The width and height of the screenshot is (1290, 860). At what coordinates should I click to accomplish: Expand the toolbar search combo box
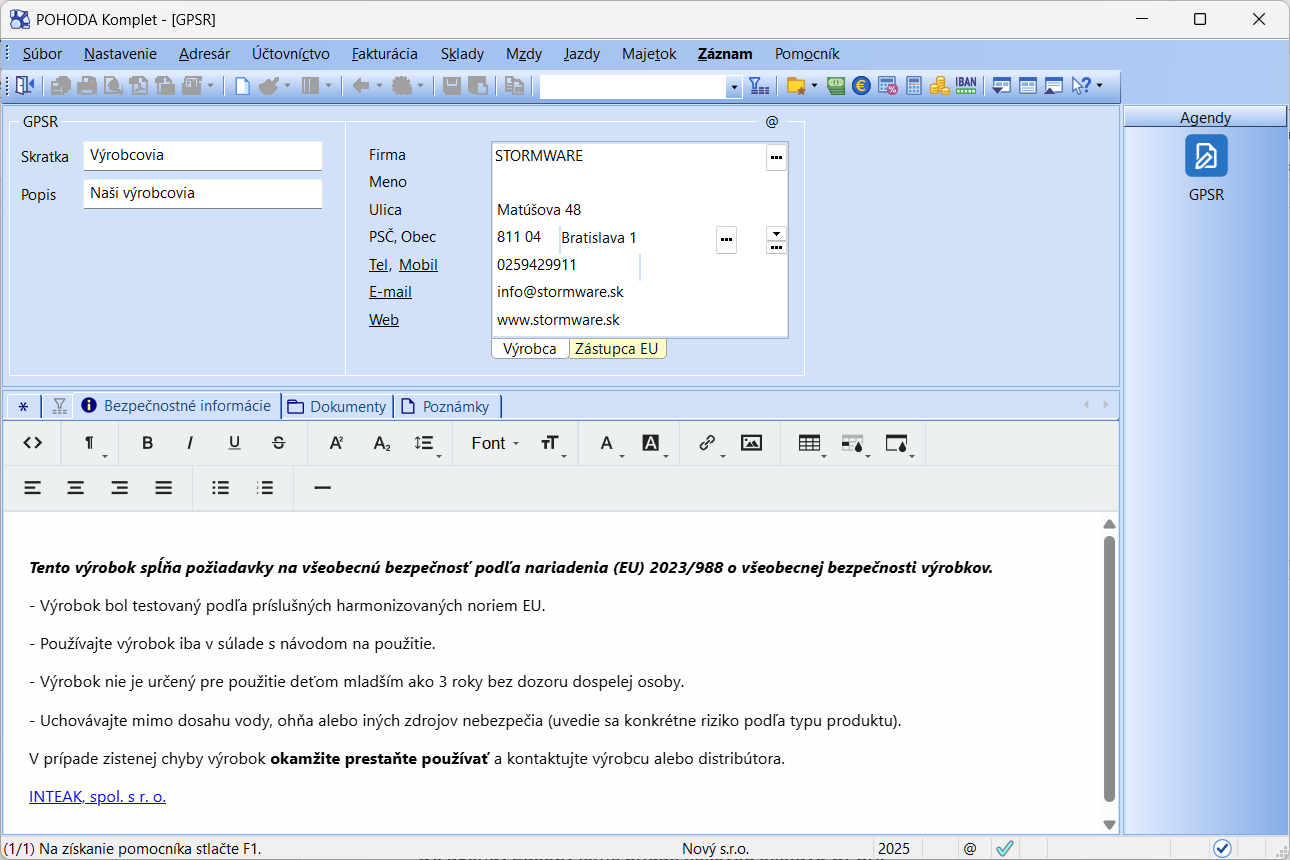734,88
